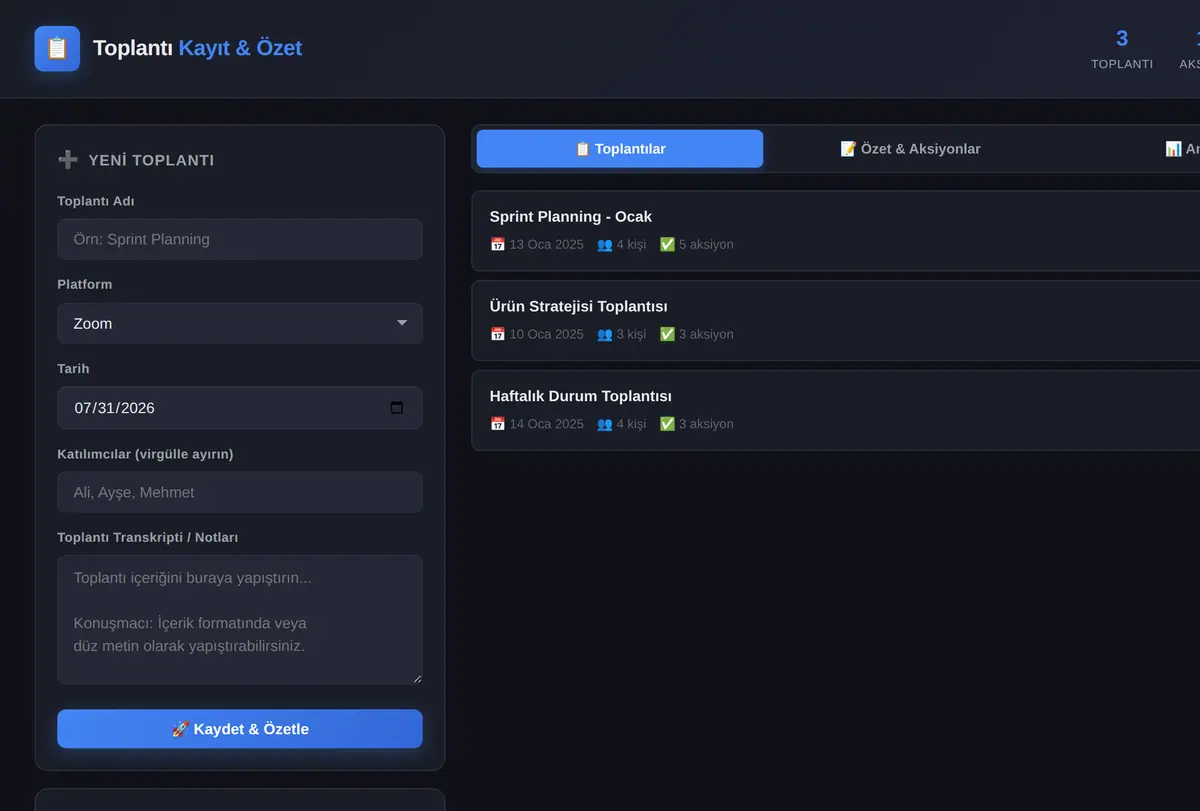This screenshot has width=1200, height=811.
Task: Open the Platform dropdown showing Zoom
Action: 240,323
